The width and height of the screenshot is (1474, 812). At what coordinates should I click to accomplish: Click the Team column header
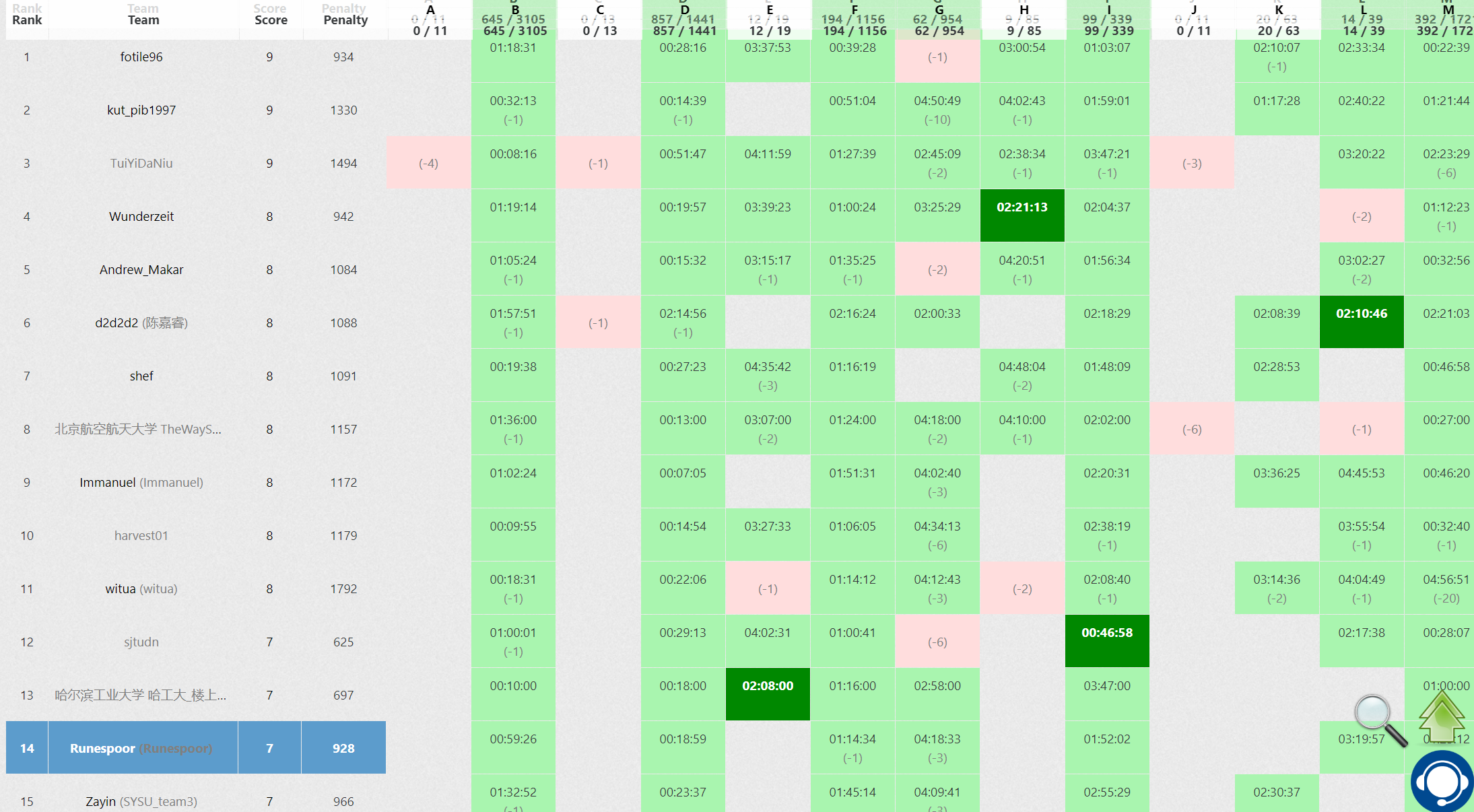[143, 20]
